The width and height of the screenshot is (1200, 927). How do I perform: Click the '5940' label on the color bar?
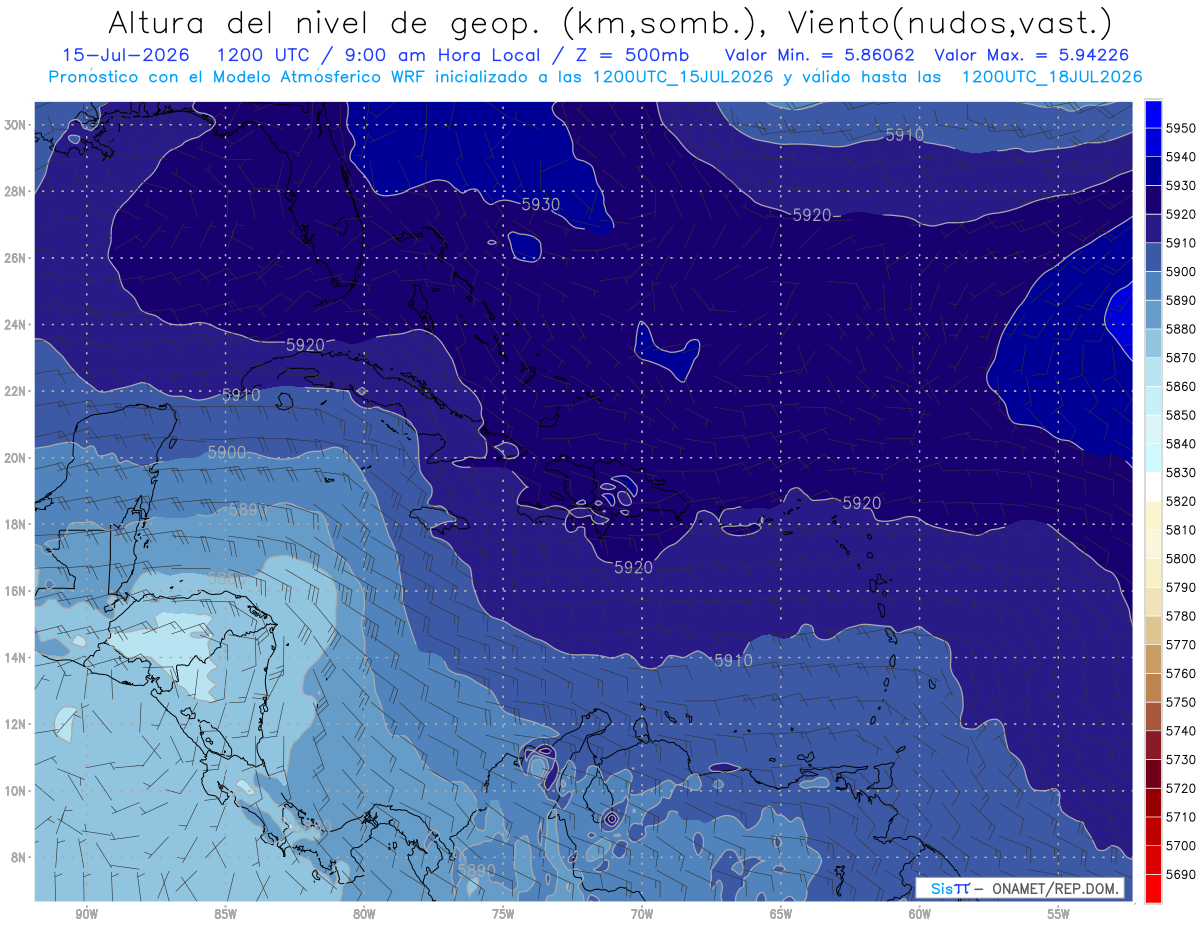(1181, 157)
